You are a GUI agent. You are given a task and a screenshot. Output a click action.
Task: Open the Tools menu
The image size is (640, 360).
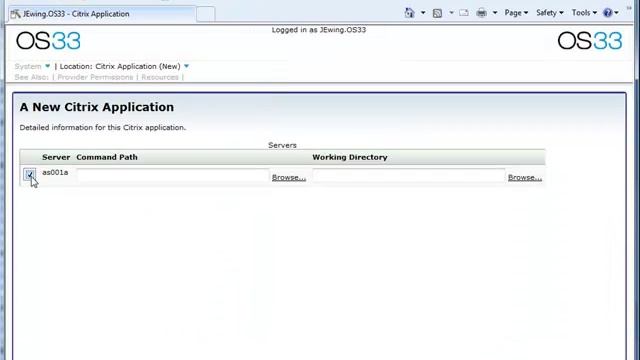point(584,13)
